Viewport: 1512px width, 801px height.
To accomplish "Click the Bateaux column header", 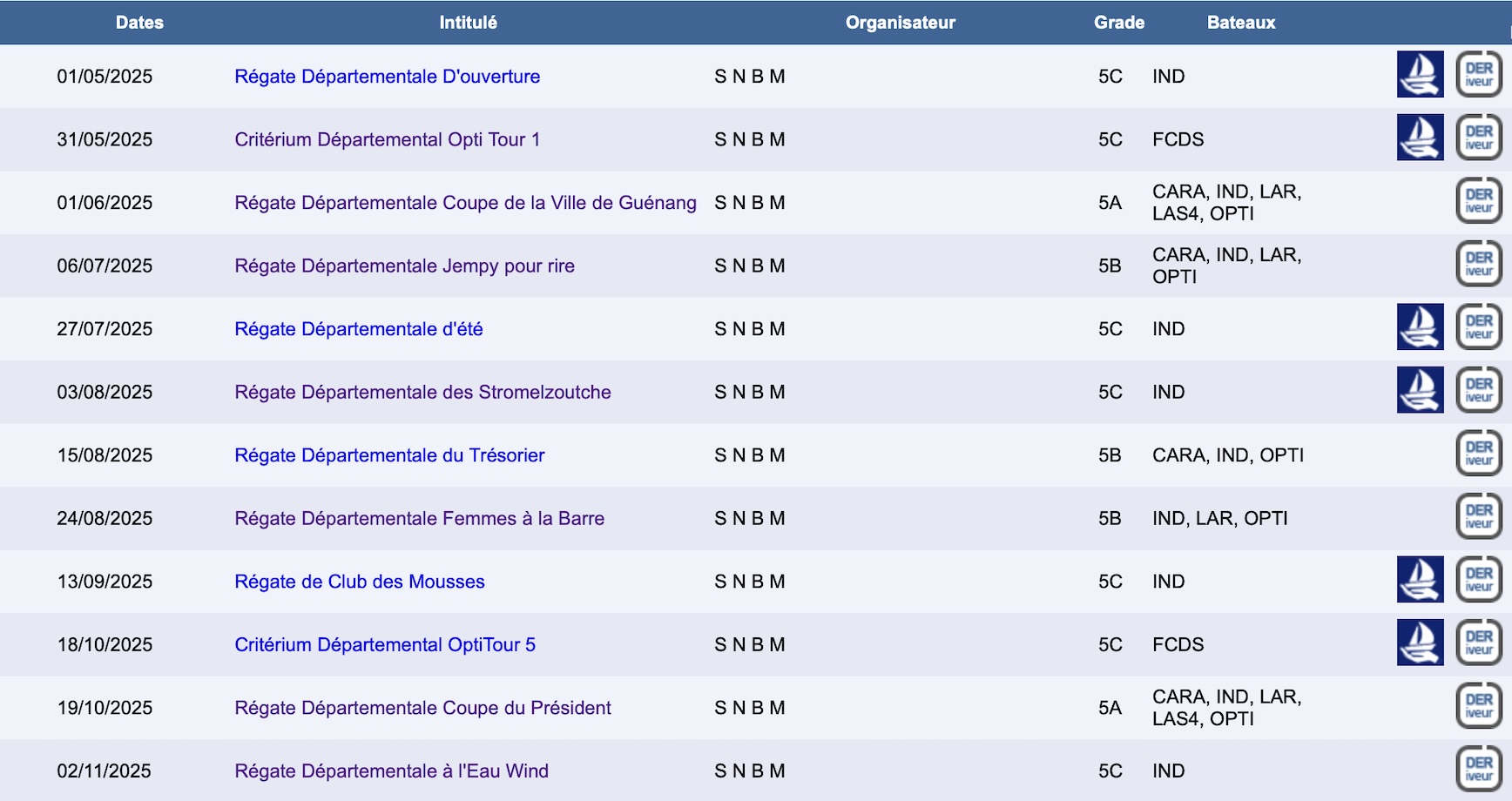I will point(1241,23).
